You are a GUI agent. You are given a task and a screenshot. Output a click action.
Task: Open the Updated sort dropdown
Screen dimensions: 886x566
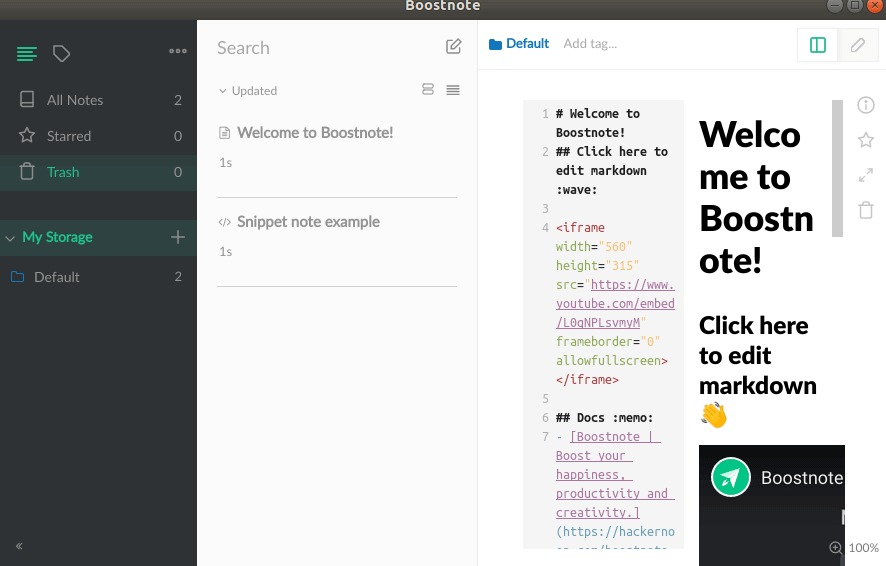click(248, 91)
